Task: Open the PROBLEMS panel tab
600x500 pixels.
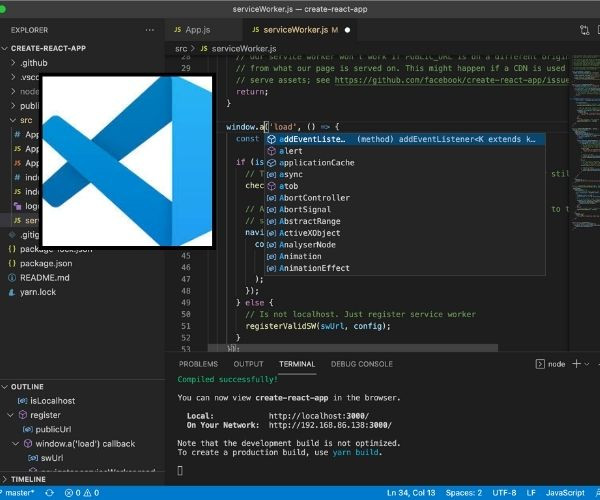Action: (198, 364)
